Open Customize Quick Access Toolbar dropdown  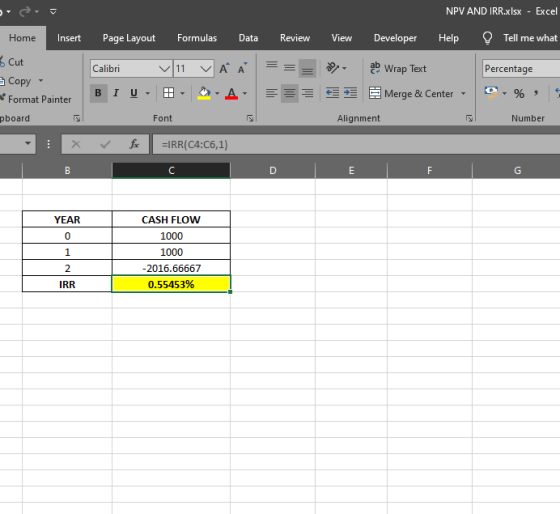(x=53, y=12)
